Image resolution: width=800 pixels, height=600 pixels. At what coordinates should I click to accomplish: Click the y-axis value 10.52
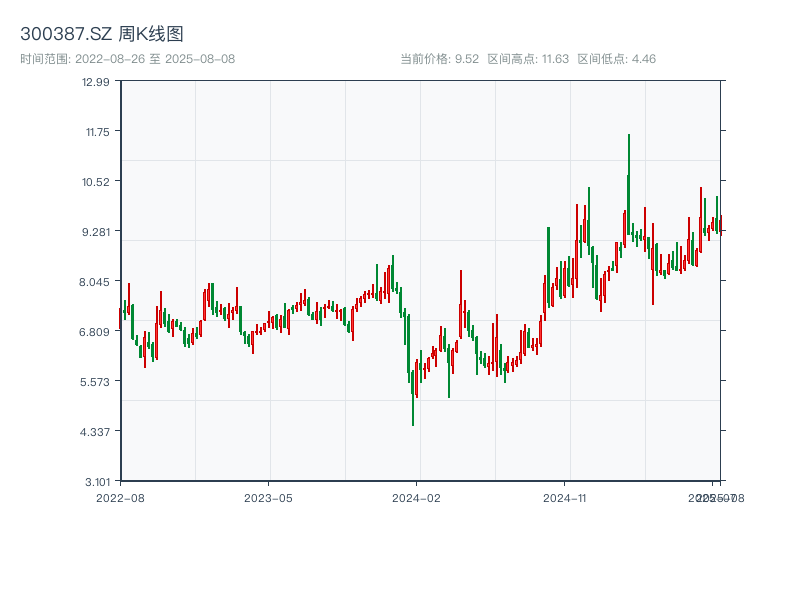pyautogui.click(x=95, y=182)
